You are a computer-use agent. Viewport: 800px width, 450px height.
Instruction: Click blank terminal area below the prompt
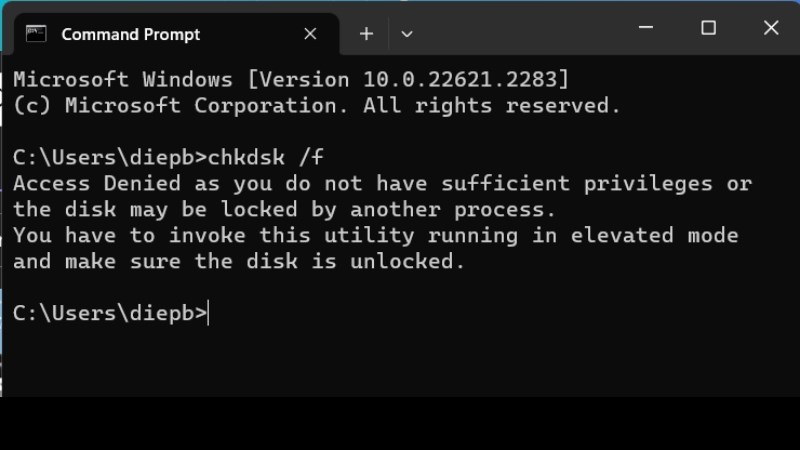400,362
